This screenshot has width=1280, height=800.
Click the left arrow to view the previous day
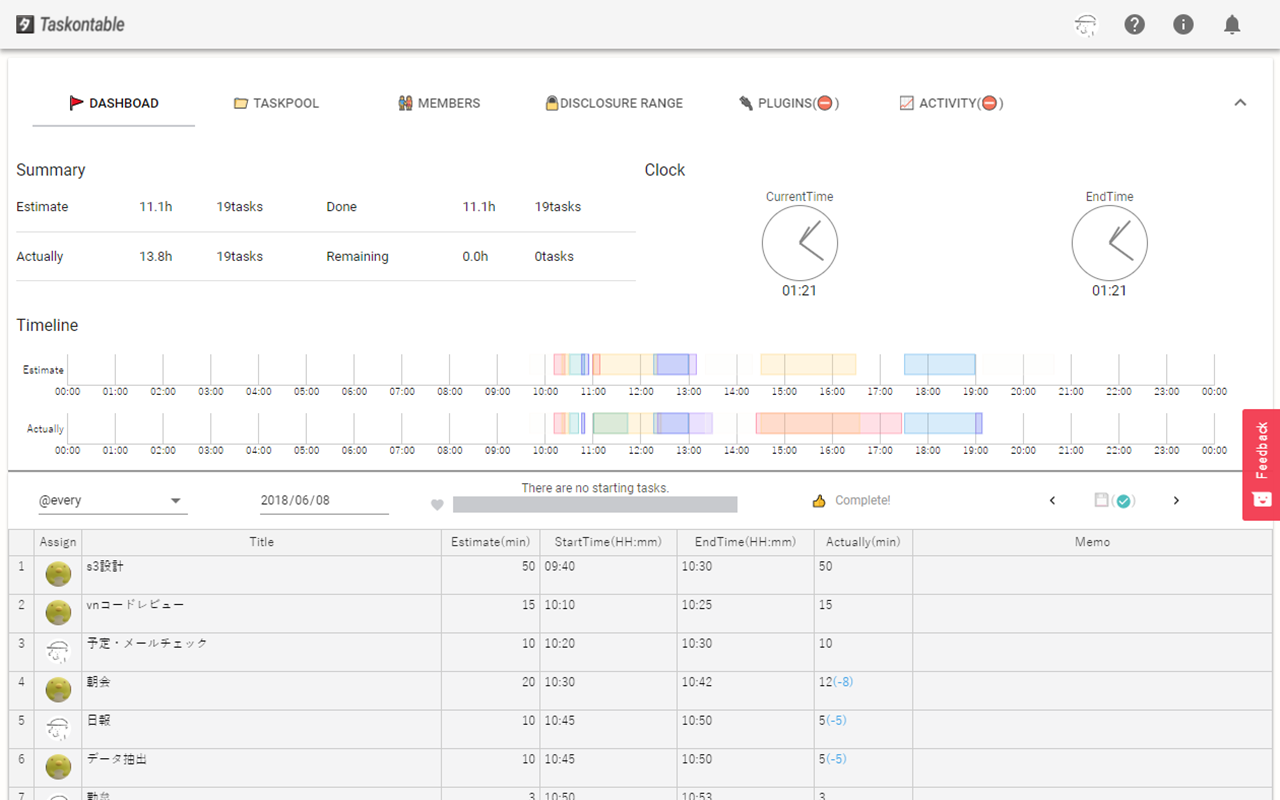[1051, 500]
